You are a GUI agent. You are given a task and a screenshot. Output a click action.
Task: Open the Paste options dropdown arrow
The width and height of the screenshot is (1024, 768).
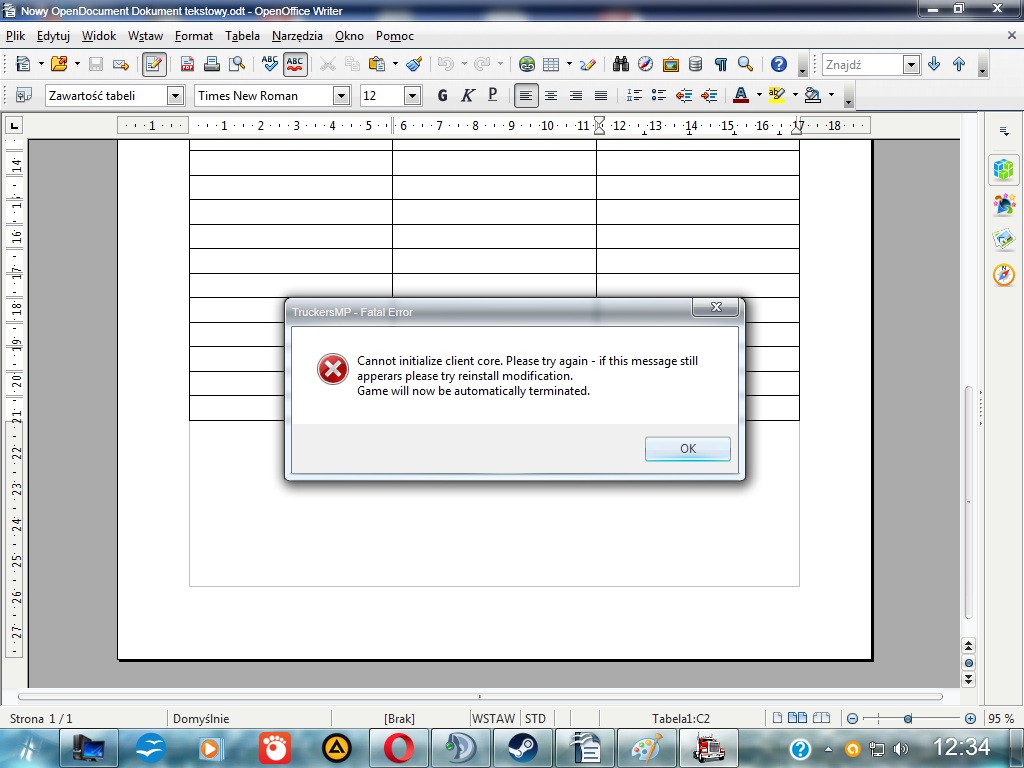[395, 63]
